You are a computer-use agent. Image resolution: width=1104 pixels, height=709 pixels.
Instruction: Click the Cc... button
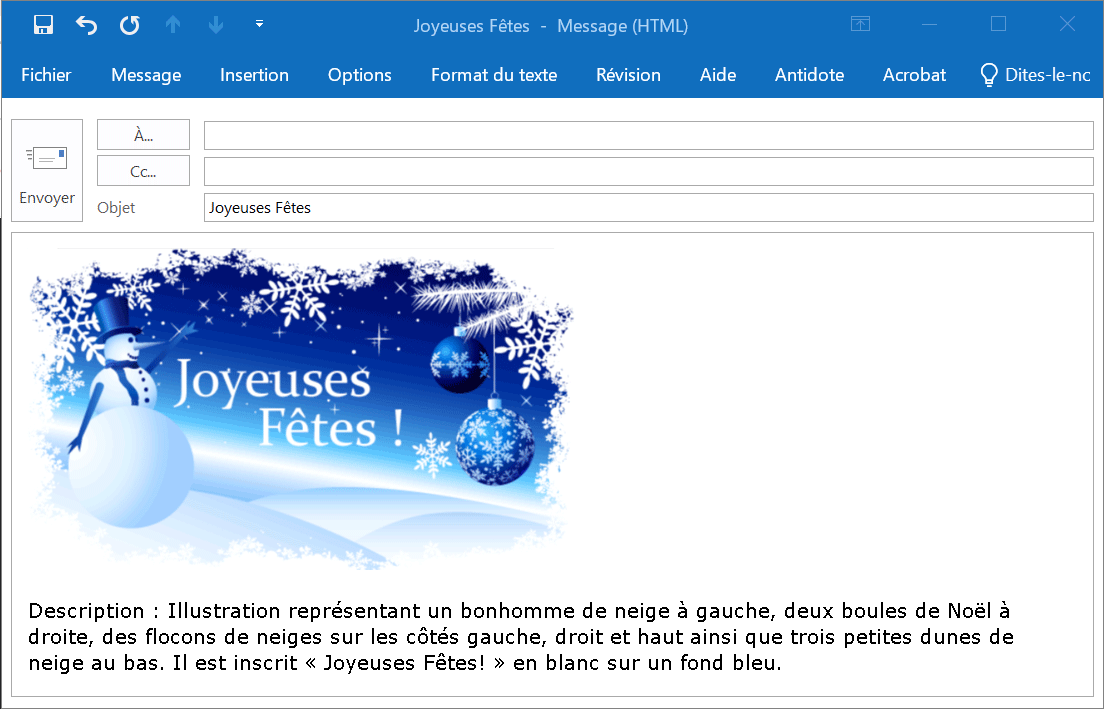(143, 171)
